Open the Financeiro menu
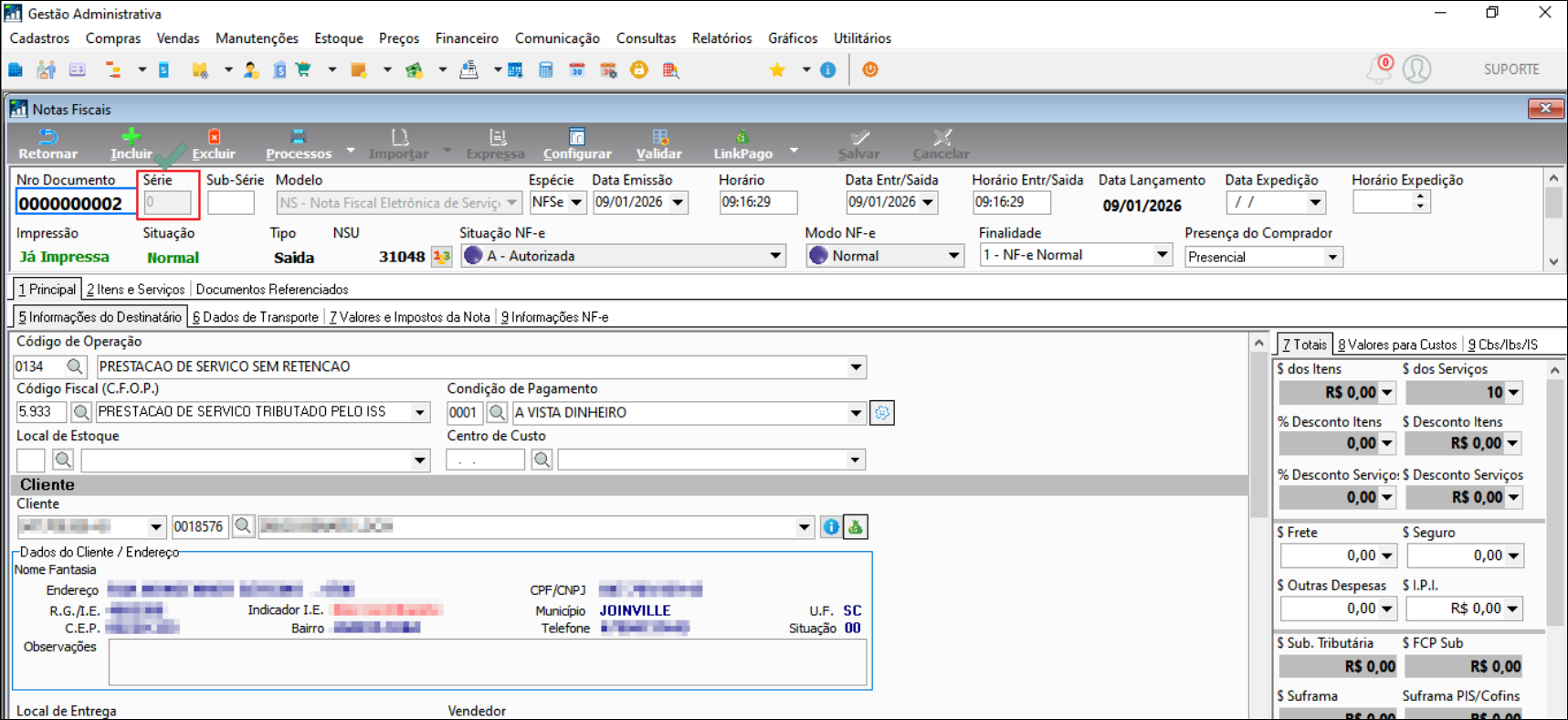The image size is (1568, 720). click(x=467, y=38)
